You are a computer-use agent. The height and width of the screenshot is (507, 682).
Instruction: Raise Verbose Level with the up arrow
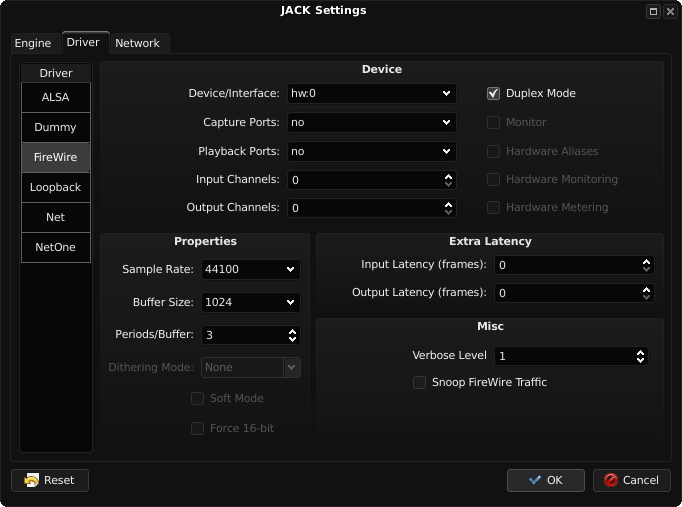640,353
